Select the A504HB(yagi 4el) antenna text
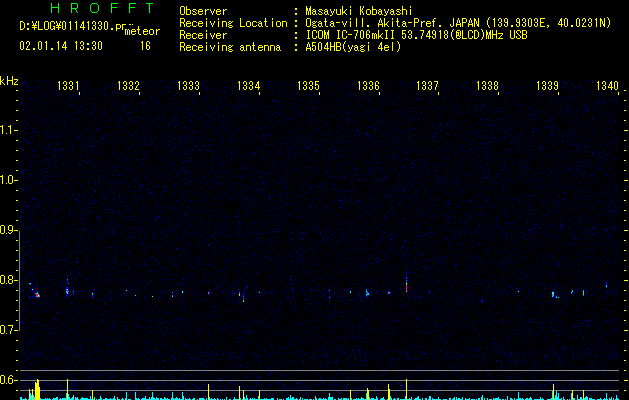Image resolution: width=629 pixels, height=400 pixels. point(353,47)
